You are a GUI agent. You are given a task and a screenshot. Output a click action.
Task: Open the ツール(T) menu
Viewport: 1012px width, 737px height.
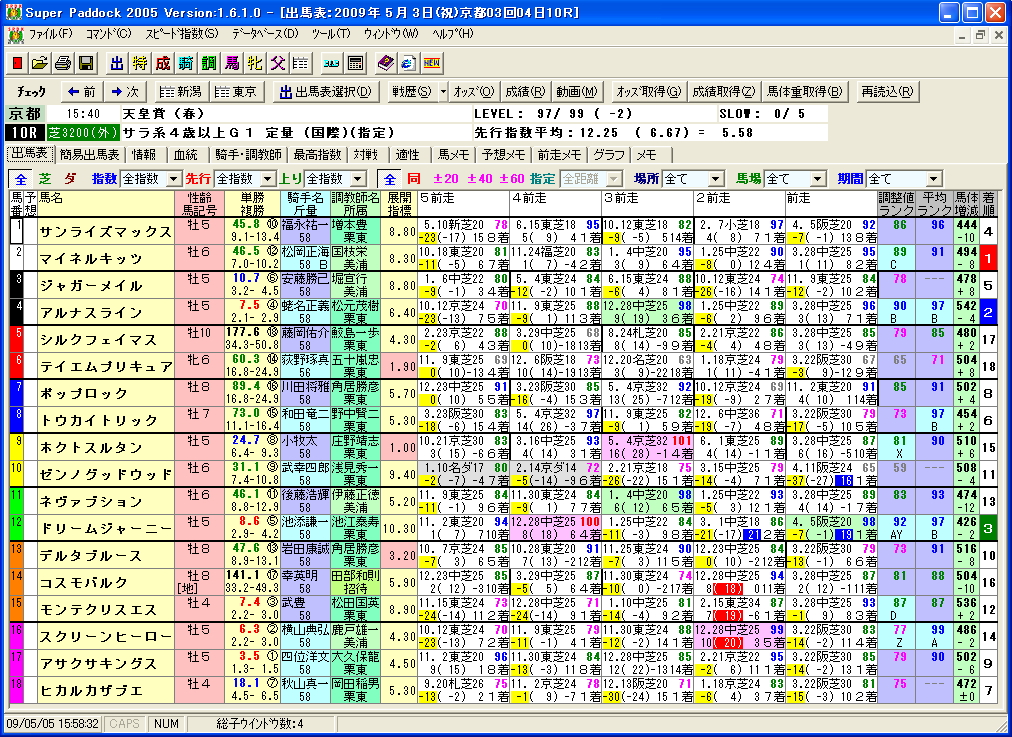click(x=331, y=35)
